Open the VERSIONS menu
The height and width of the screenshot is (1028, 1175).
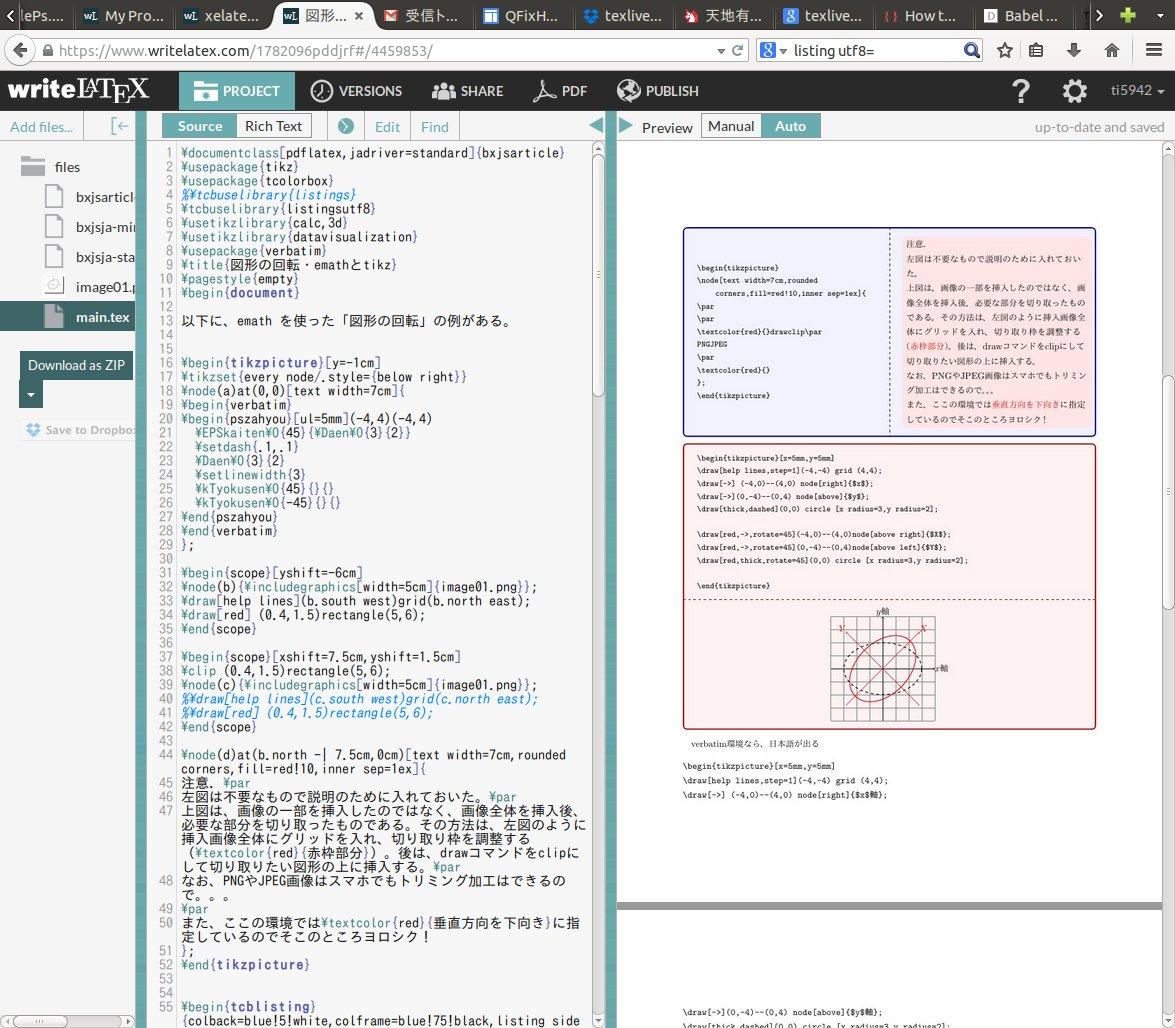(x=357, y=91)
